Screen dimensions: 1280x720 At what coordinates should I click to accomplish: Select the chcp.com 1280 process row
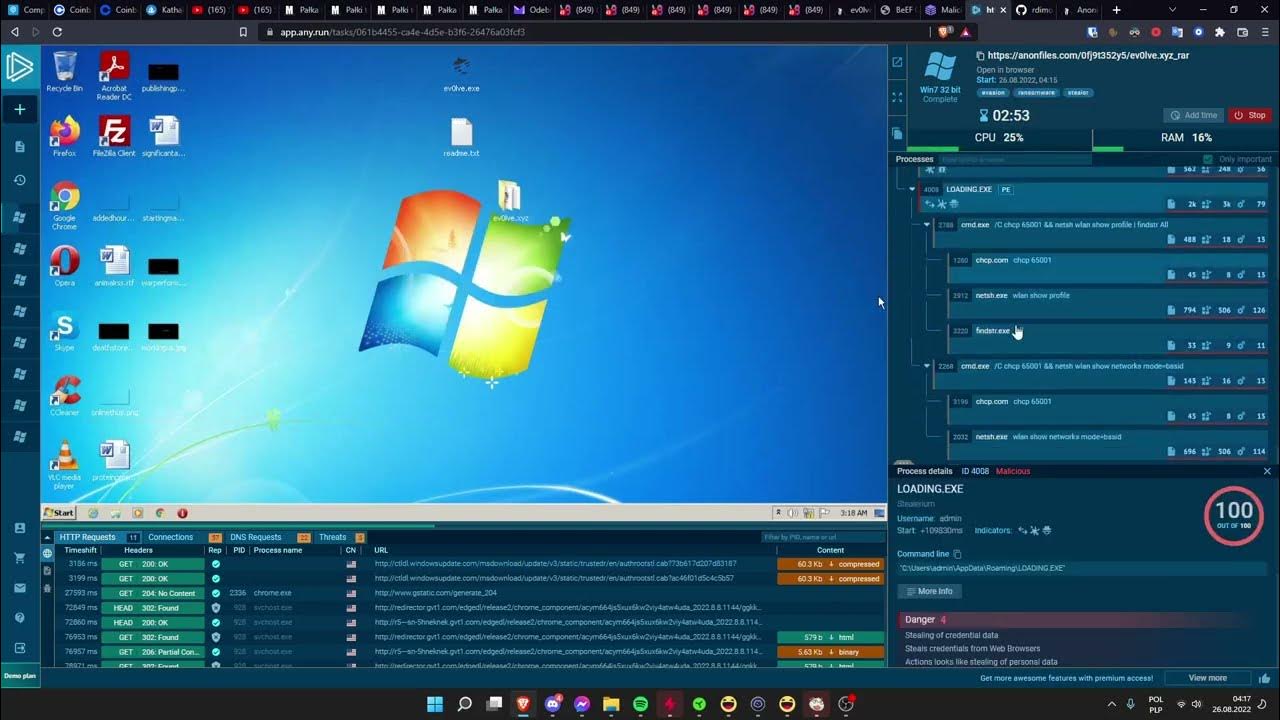(1108, 267)
